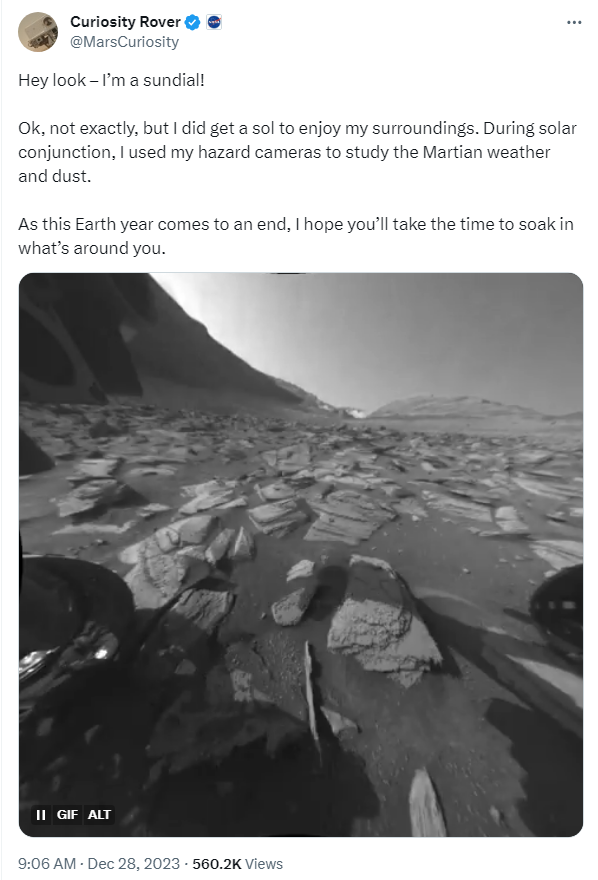Click the 560.2K Views count

tap(237, 864)
